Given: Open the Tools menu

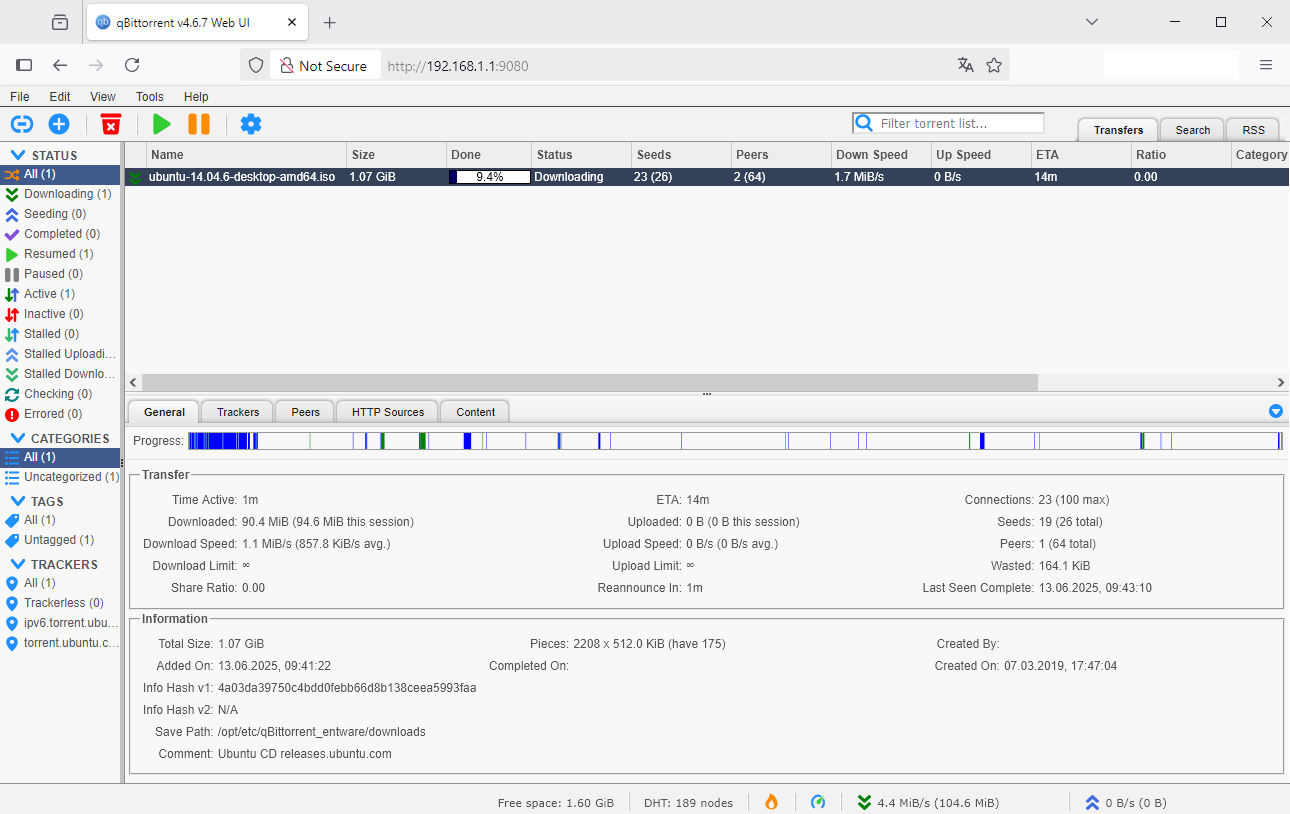Looking at the screenshot, I should point(150,97).
